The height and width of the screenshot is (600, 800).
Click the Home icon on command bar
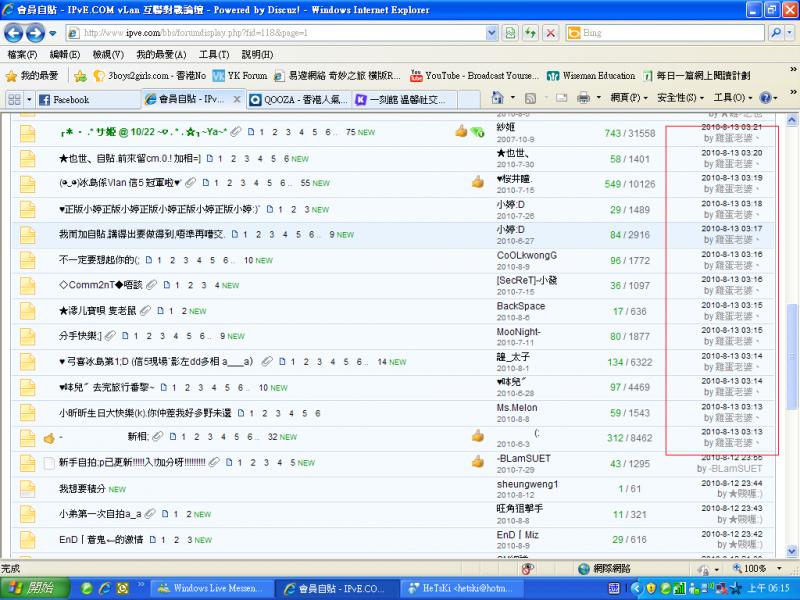coord(498,100)
